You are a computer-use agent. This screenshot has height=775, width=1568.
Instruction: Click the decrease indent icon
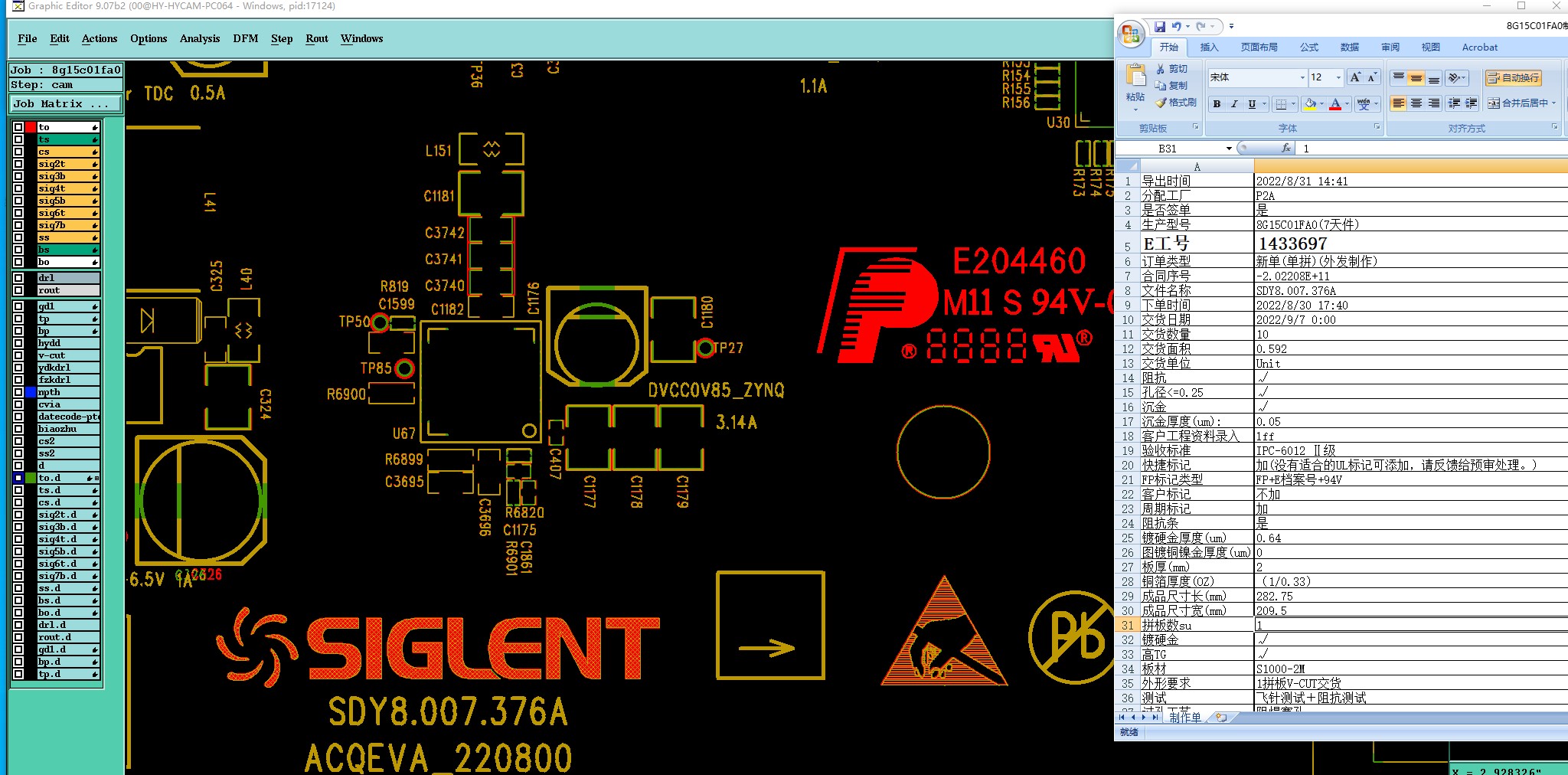click(x=1454, y=103)
